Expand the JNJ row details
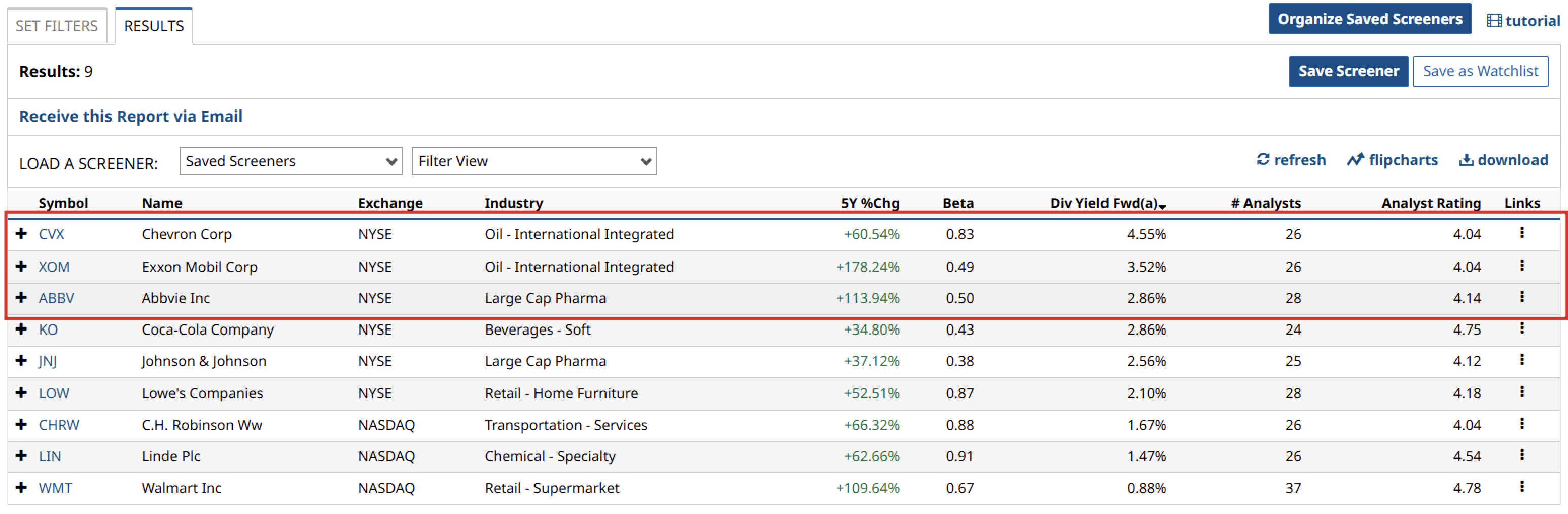 point(22,361)
